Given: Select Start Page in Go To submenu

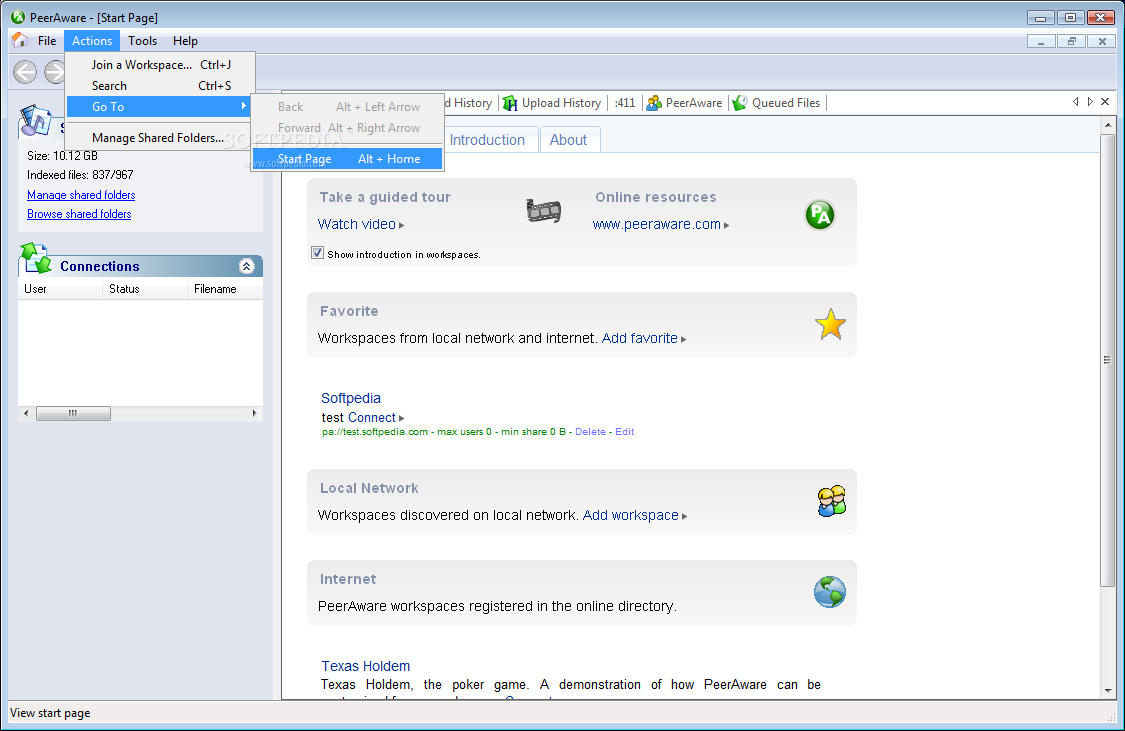Looking at the screenshot, I should tap(347, 159).
